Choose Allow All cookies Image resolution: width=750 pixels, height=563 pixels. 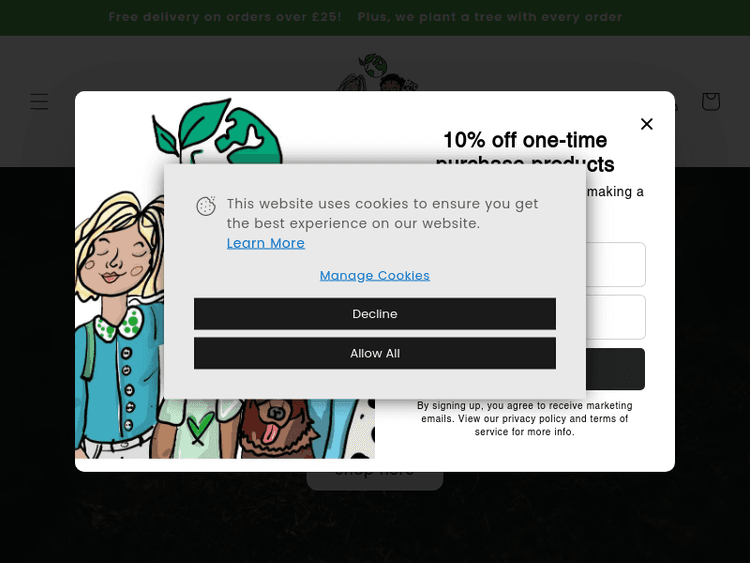(375, 353)
